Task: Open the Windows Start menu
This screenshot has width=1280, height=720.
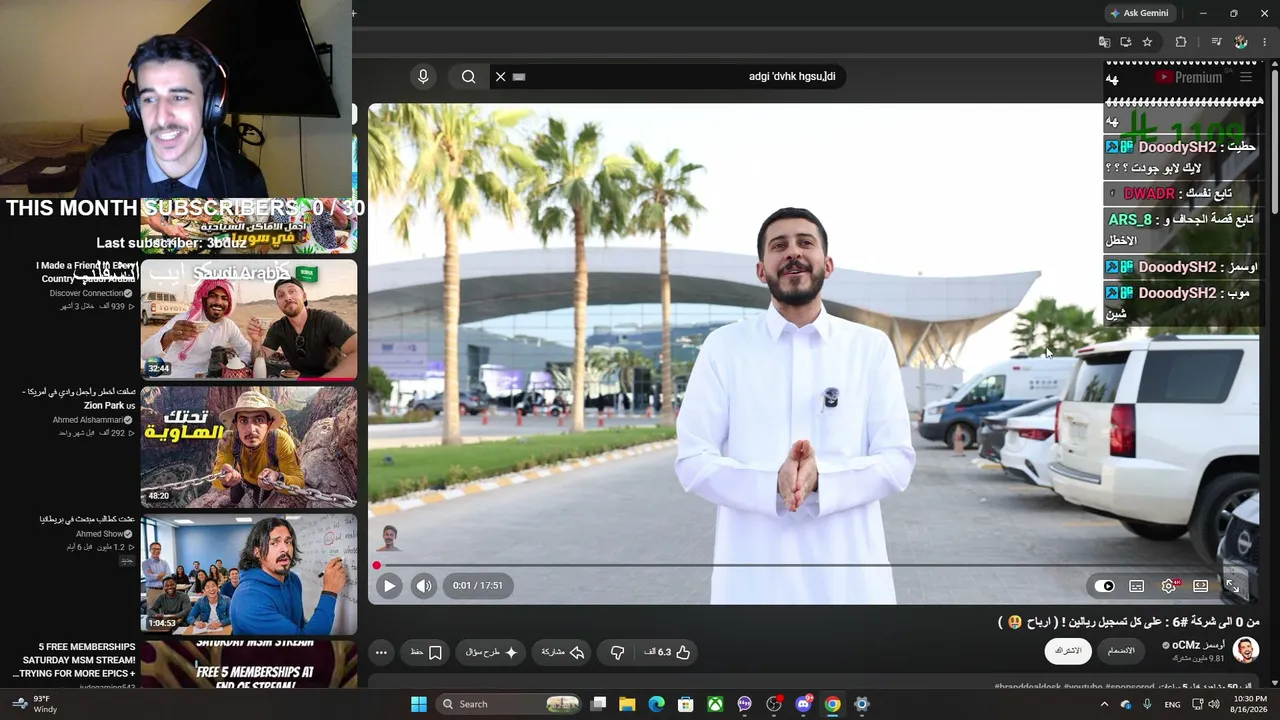Action: tap(418, 704)
